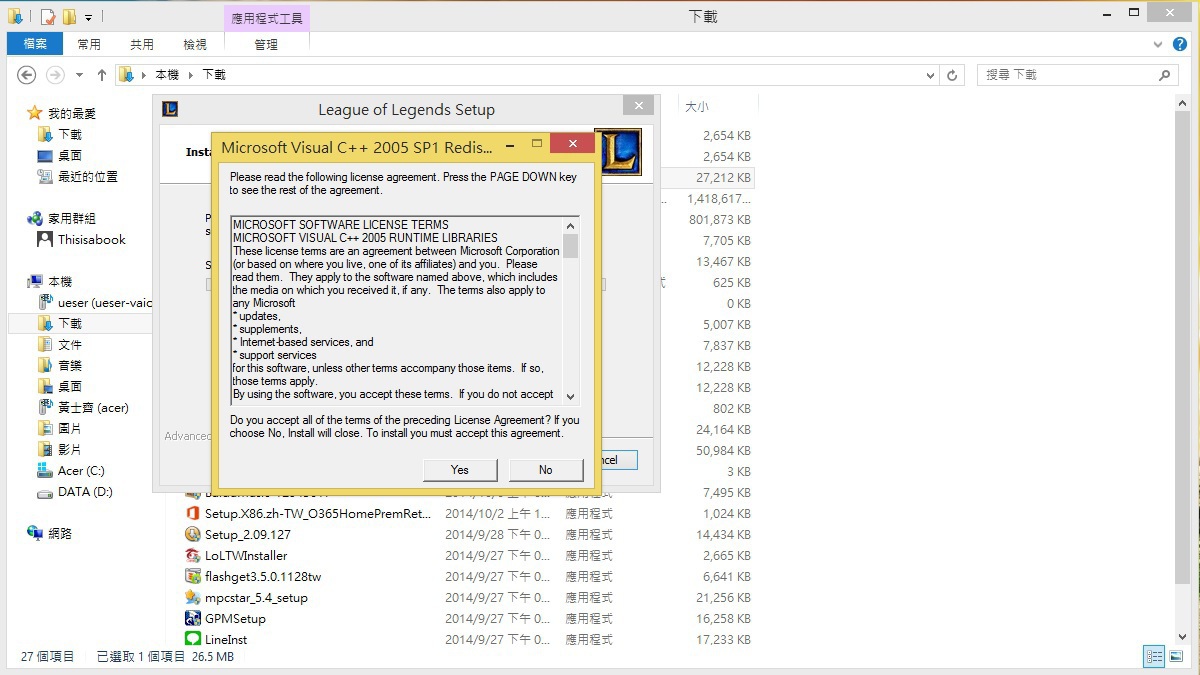Open the 文件 folder in navigation pane
Screen dimensions: 1200x675
[70, 345]
